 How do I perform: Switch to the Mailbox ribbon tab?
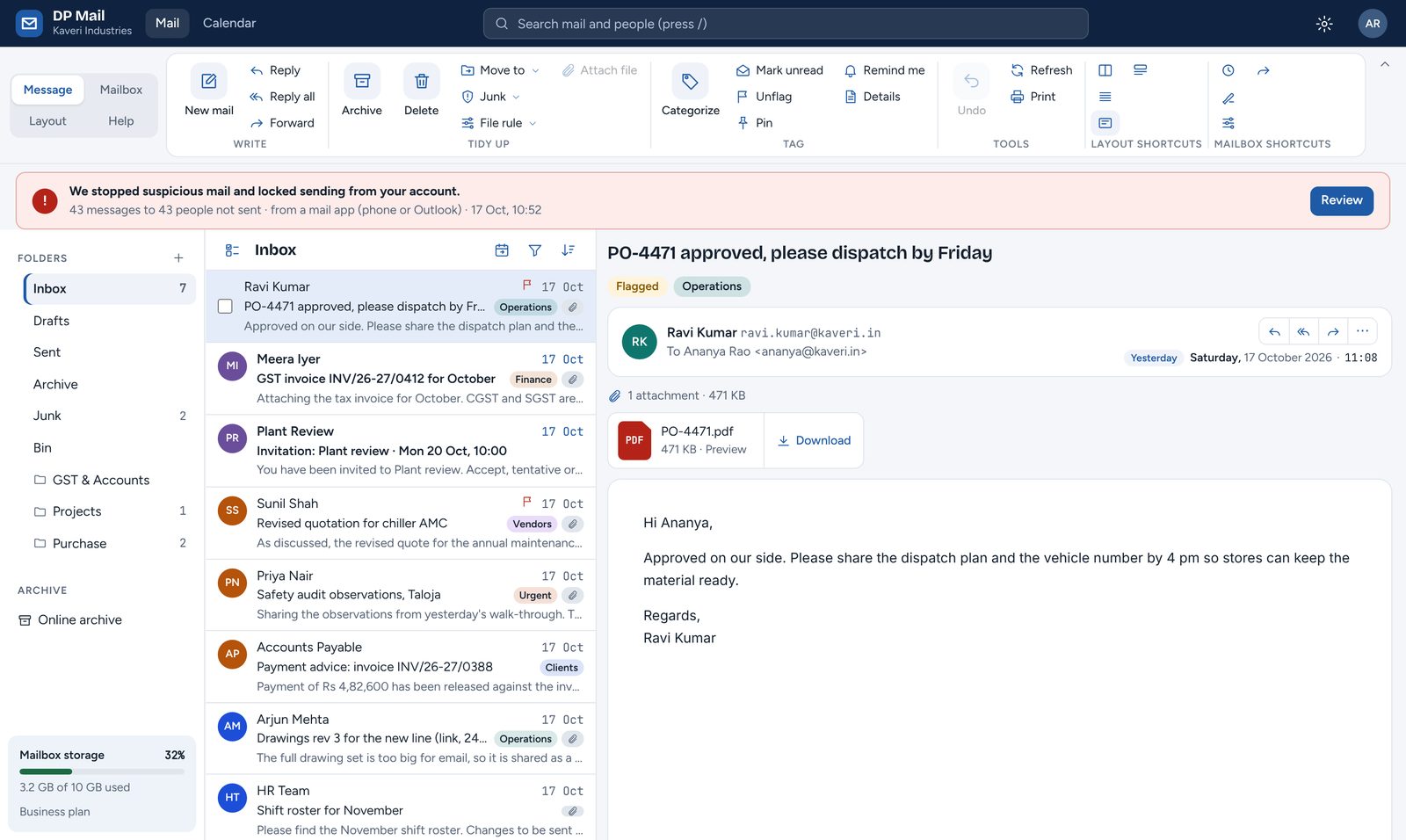coord(121,90)
